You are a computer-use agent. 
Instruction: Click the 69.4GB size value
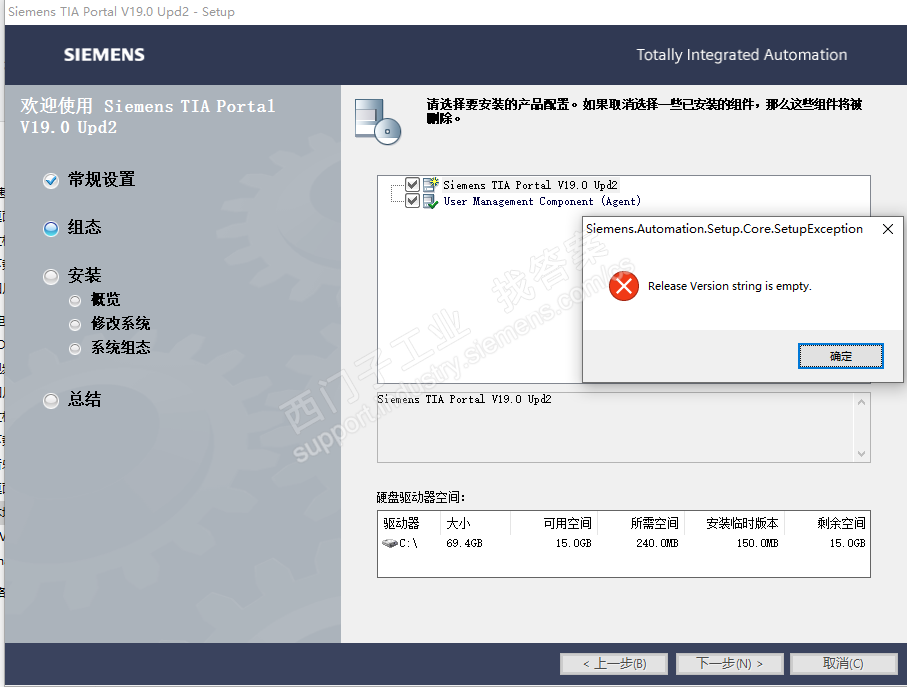coord(464,543)
